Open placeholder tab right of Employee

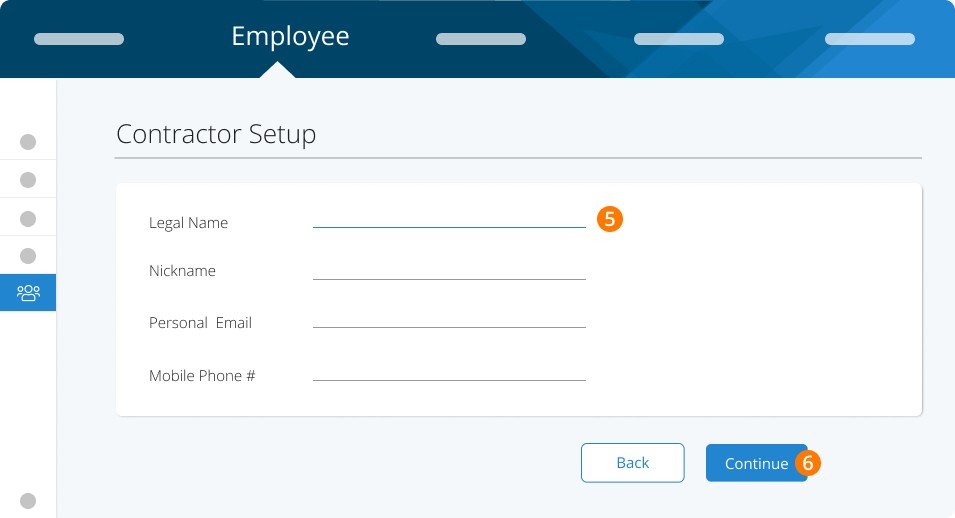point(481,39)
